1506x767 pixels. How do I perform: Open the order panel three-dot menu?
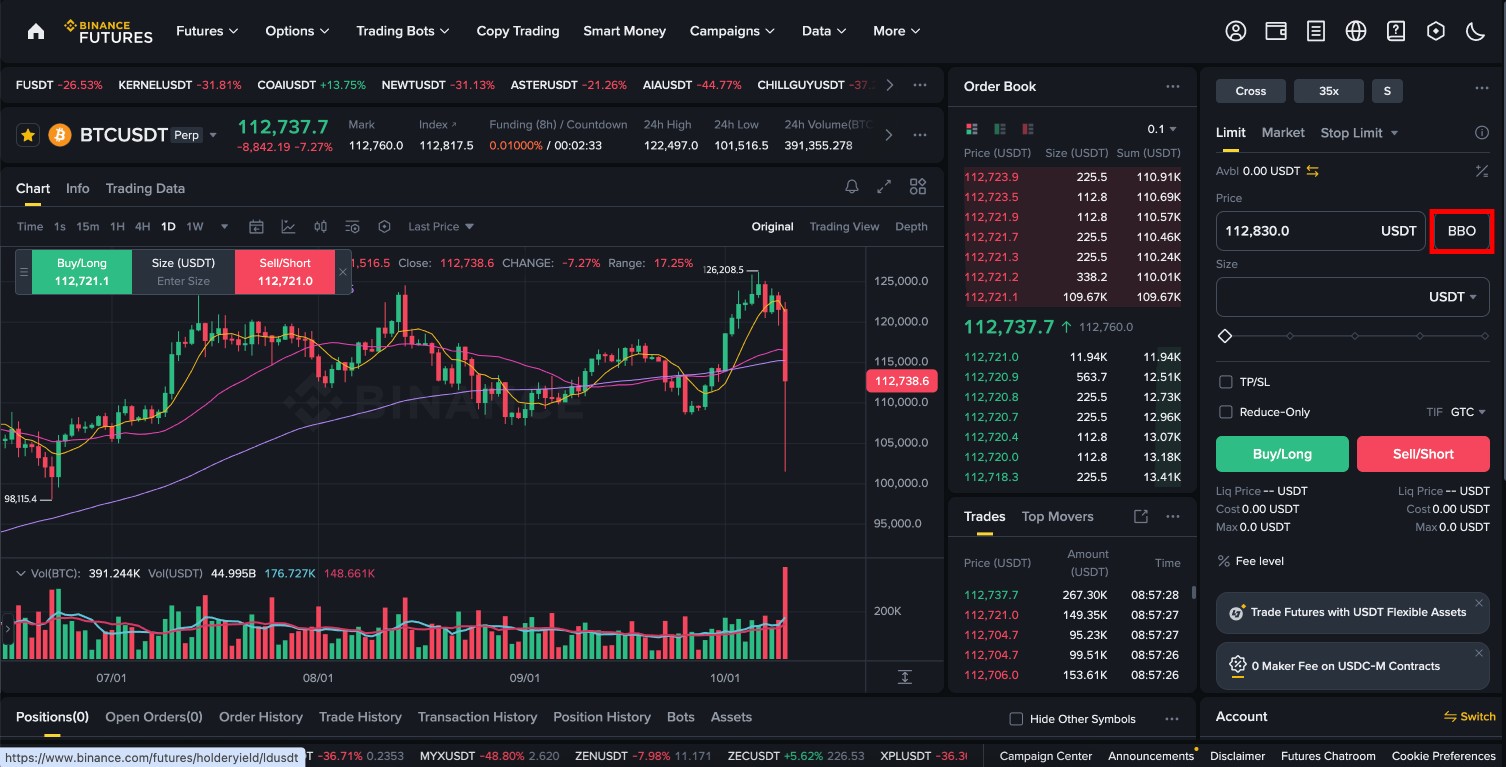coord(1482,89)
